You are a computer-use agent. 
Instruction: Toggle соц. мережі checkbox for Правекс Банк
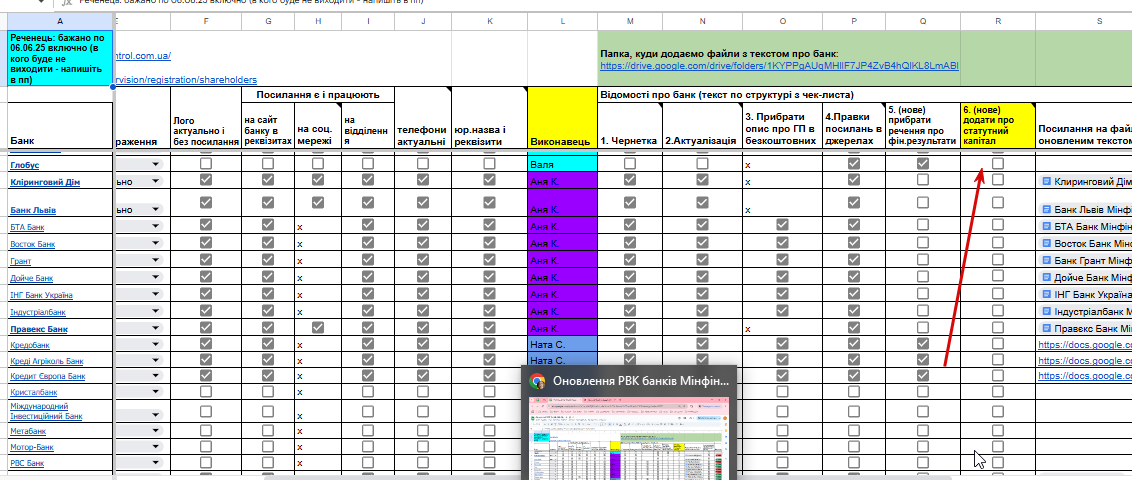pos(318,328)
